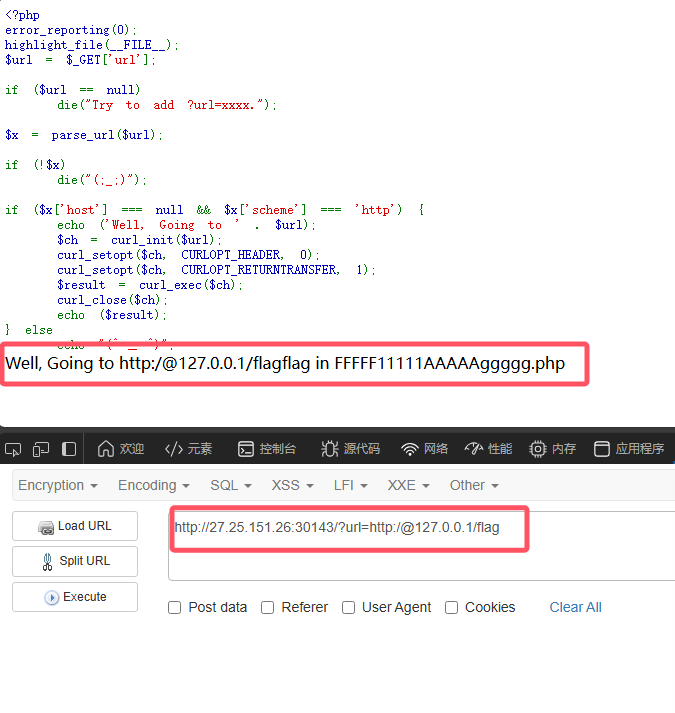The height and width of the screenshot is (713, 675).
Task: Open the SQL dropdown menu
Action: (231, 485)
